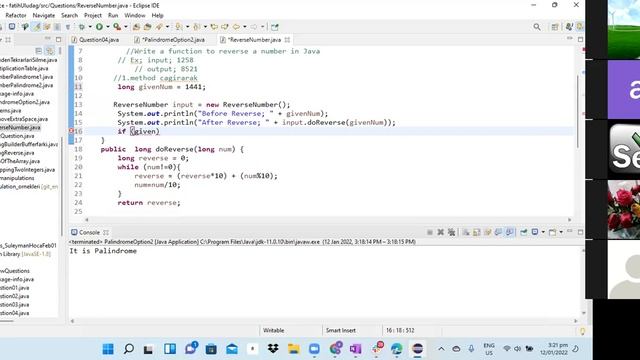
Task: Click the Clear Console icon
Action: point(466,232)
